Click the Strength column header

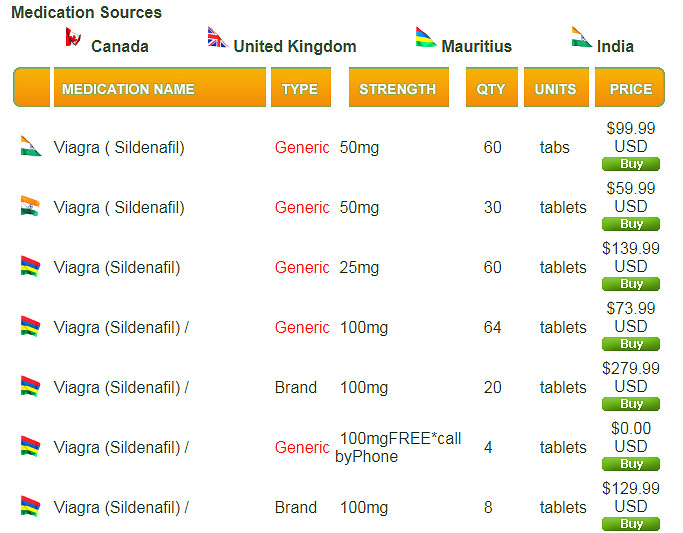[x=397, y=89]
